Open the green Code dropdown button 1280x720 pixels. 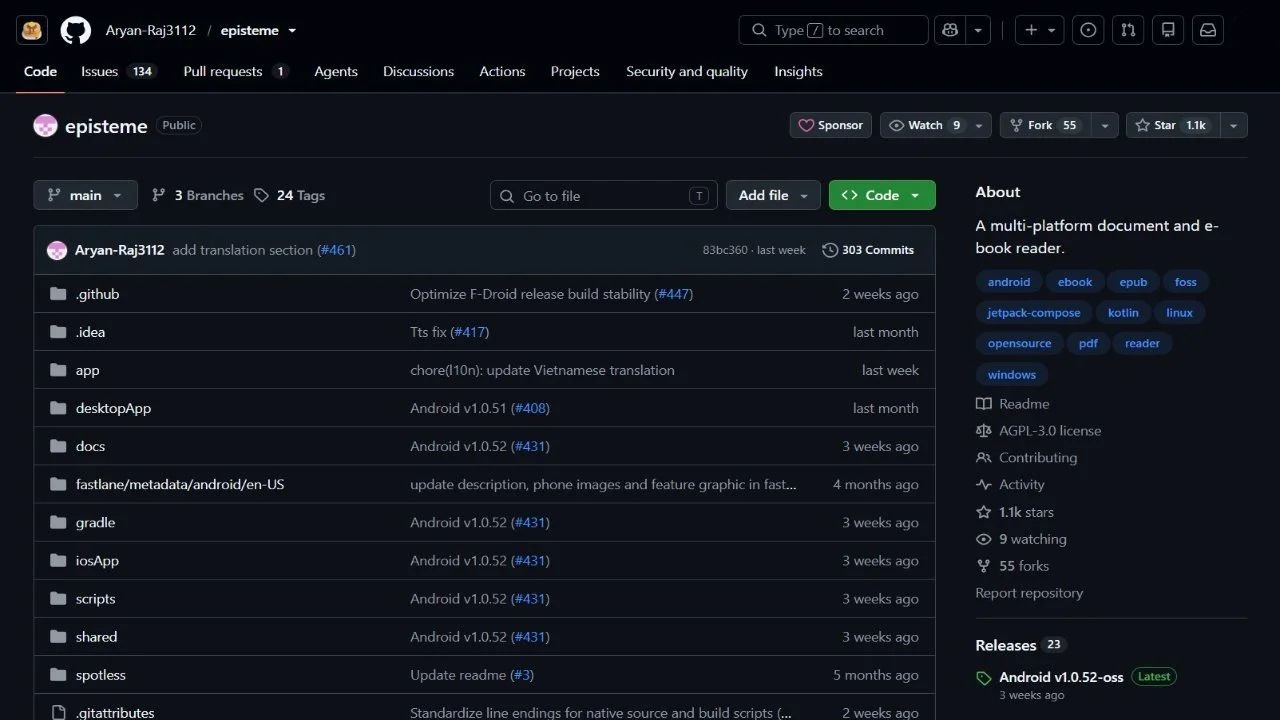pyautogui.click(x=882, y=195)
